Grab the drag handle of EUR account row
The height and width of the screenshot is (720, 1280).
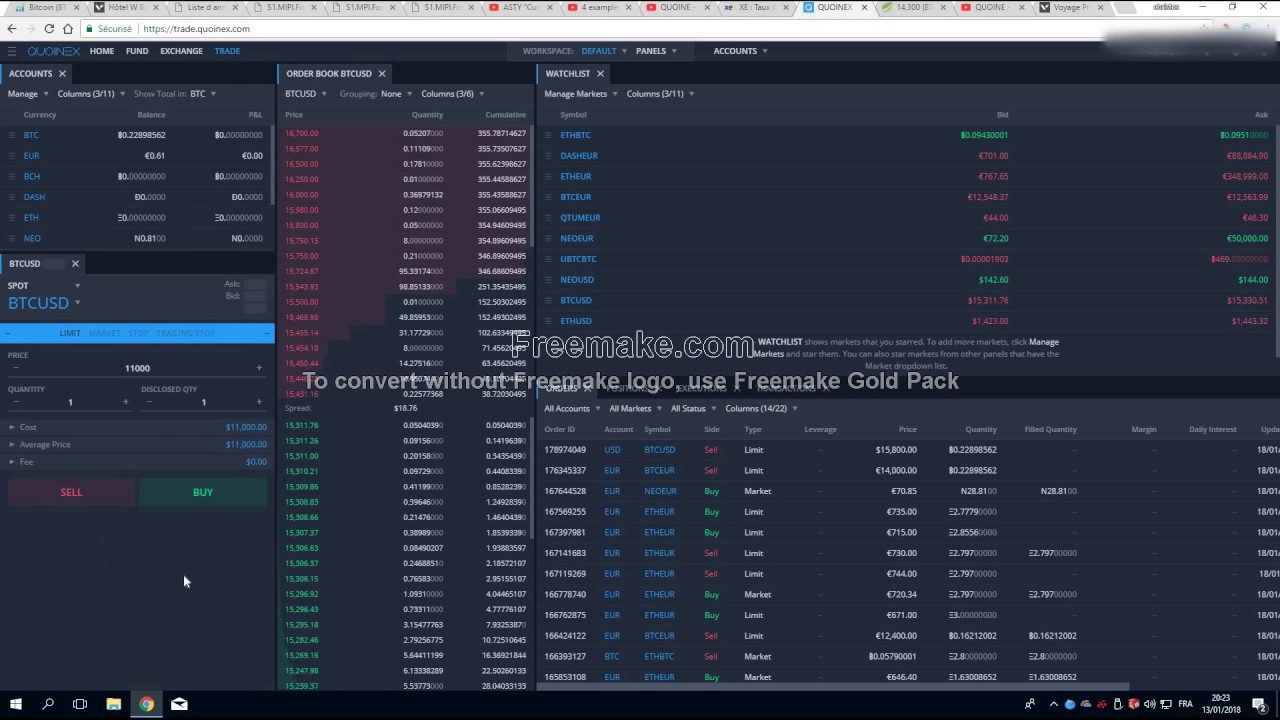[x=12, y=156]
